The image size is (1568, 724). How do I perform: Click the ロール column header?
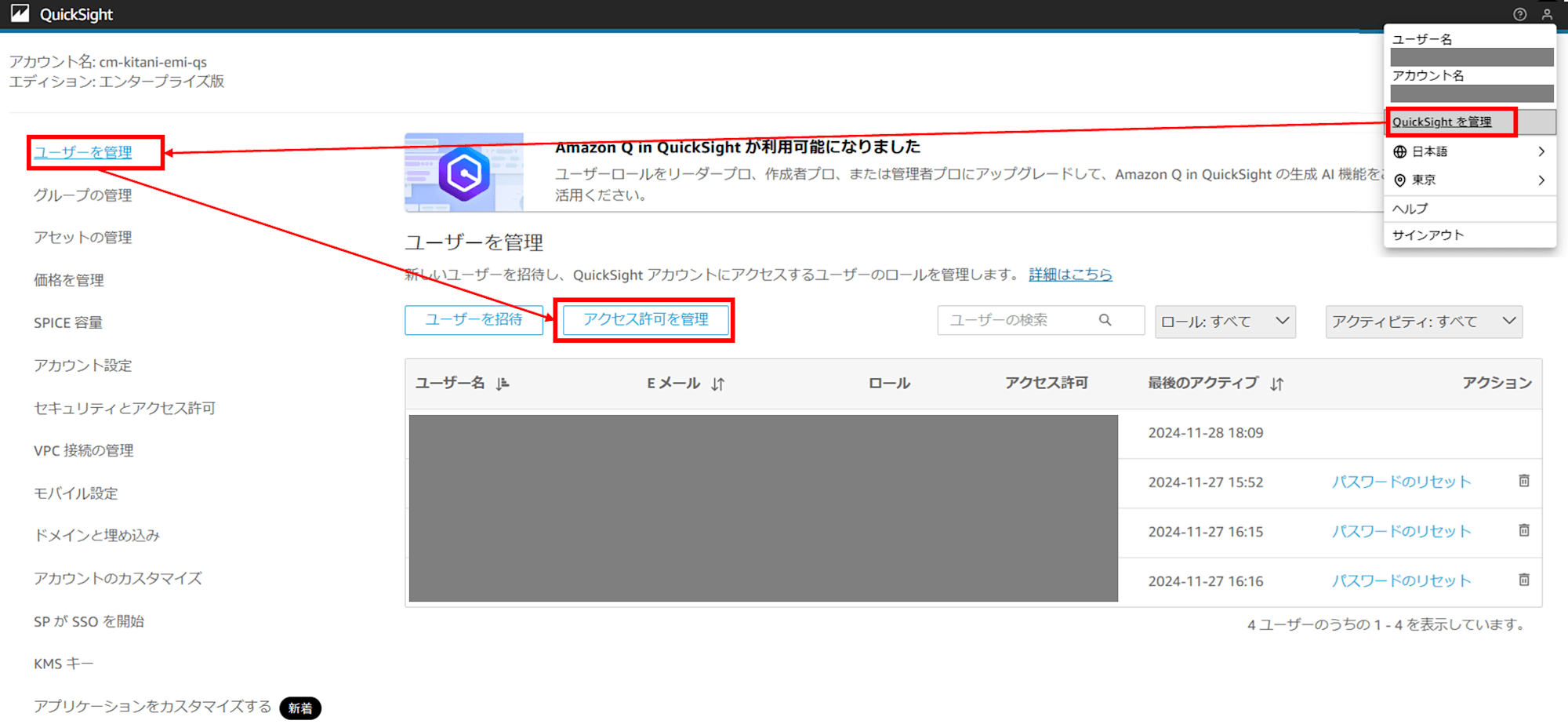tap(889, 383)
